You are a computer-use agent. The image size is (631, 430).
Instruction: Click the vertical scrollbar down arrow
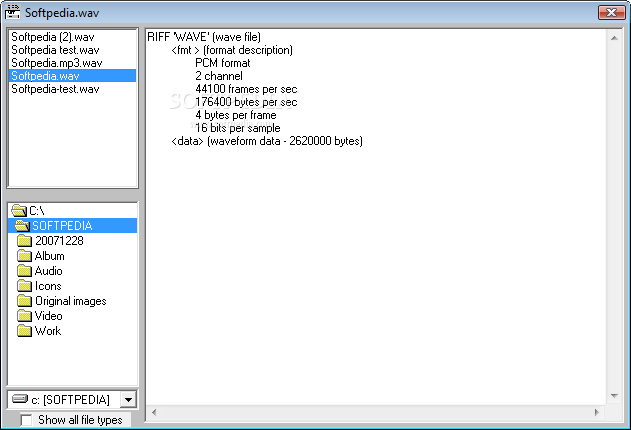[x=614, y=396]
